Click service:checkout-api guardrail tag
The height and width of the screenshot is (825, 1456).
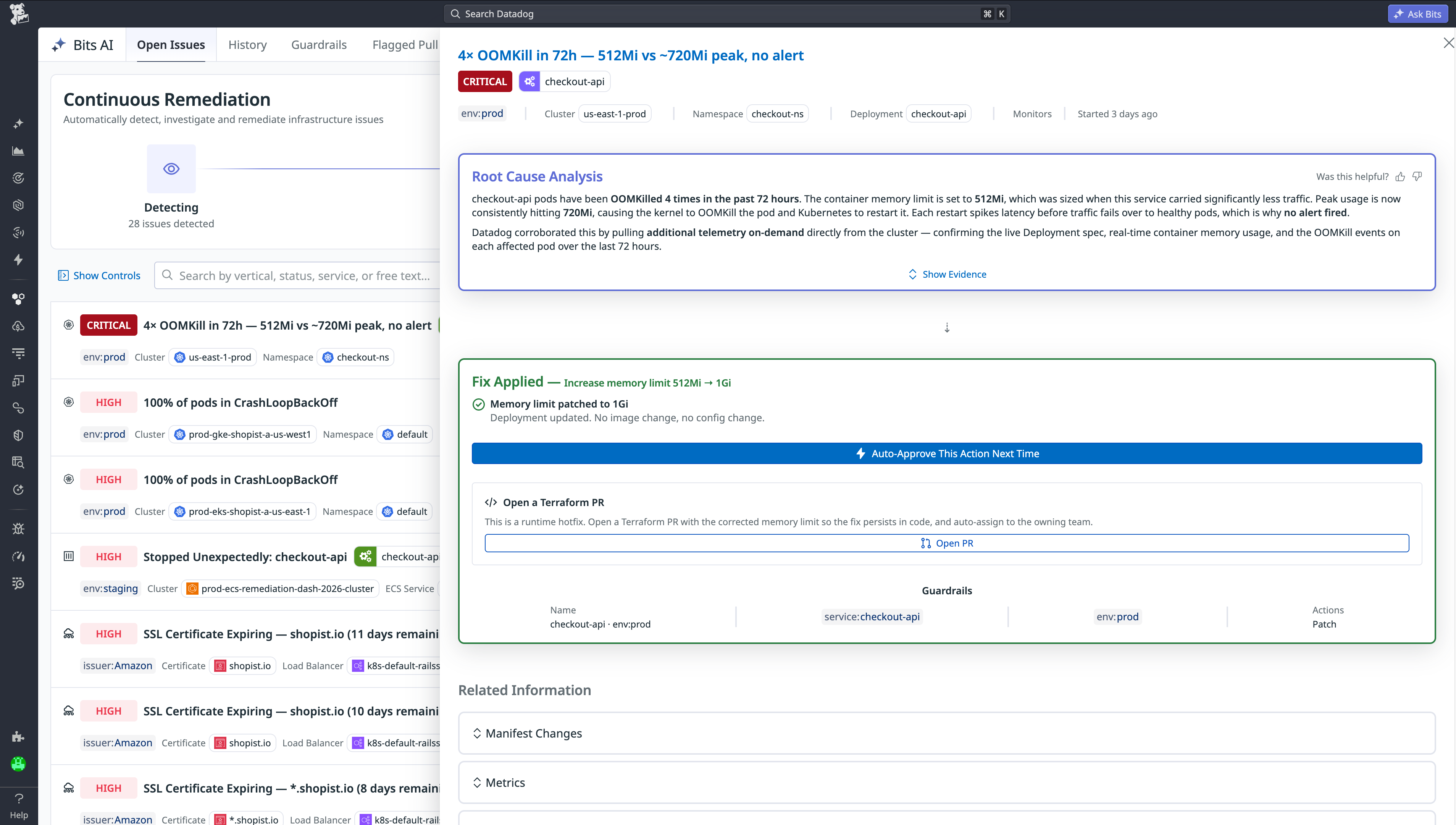click(872, 616)
